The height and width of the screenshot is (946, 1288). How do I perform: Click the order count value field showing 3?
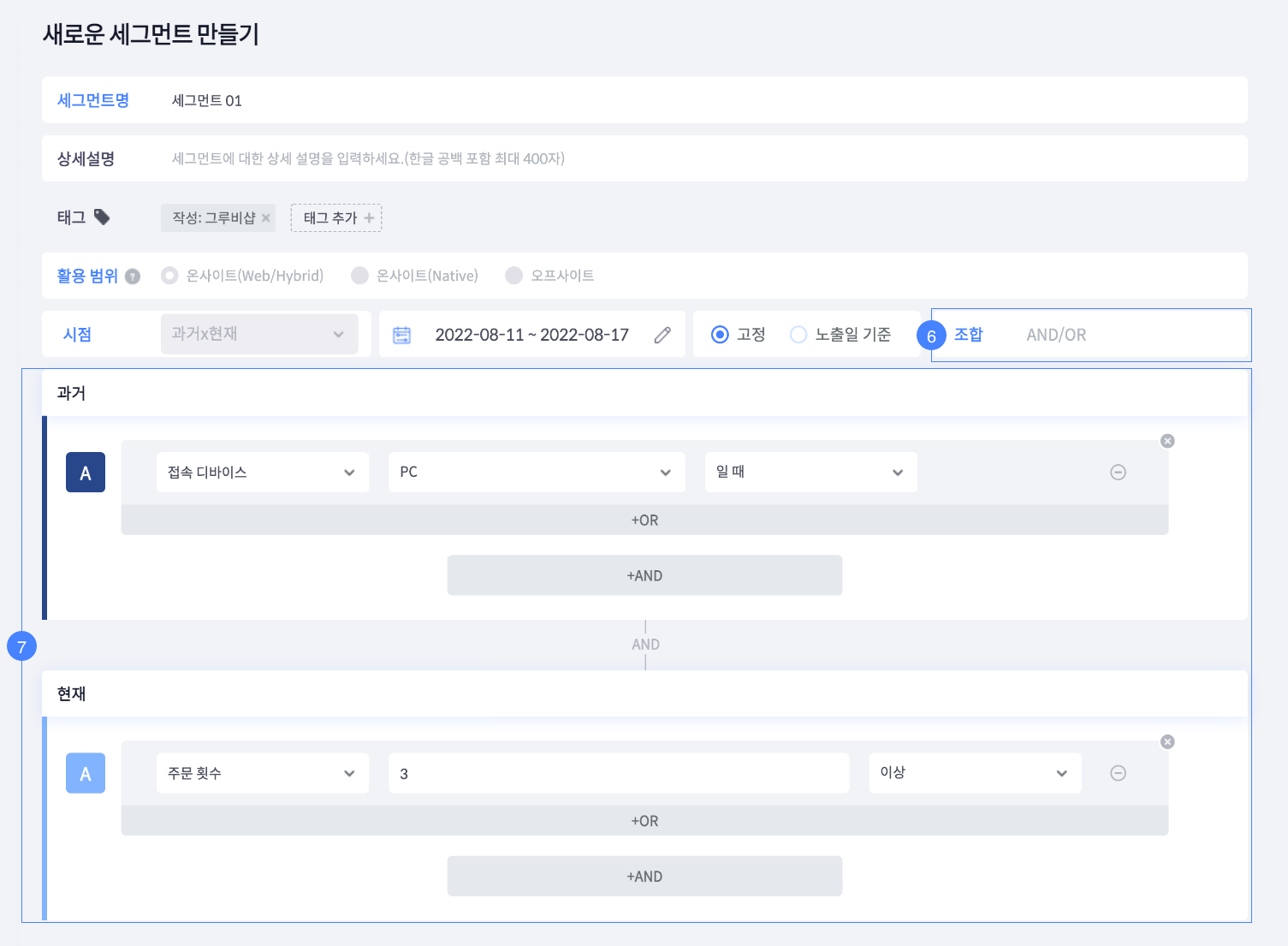point(618,773)
